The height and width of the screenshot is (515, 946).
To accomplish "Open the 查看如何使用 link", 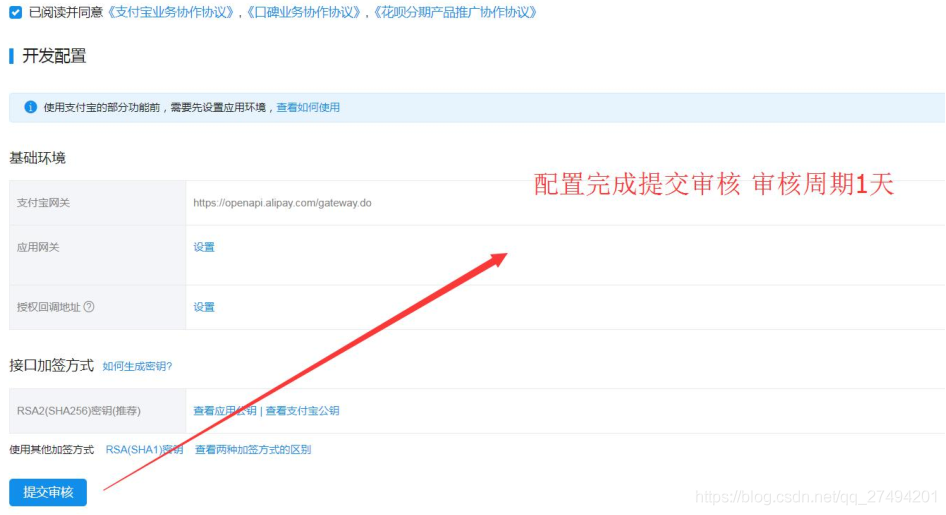I will coord(308,107).
